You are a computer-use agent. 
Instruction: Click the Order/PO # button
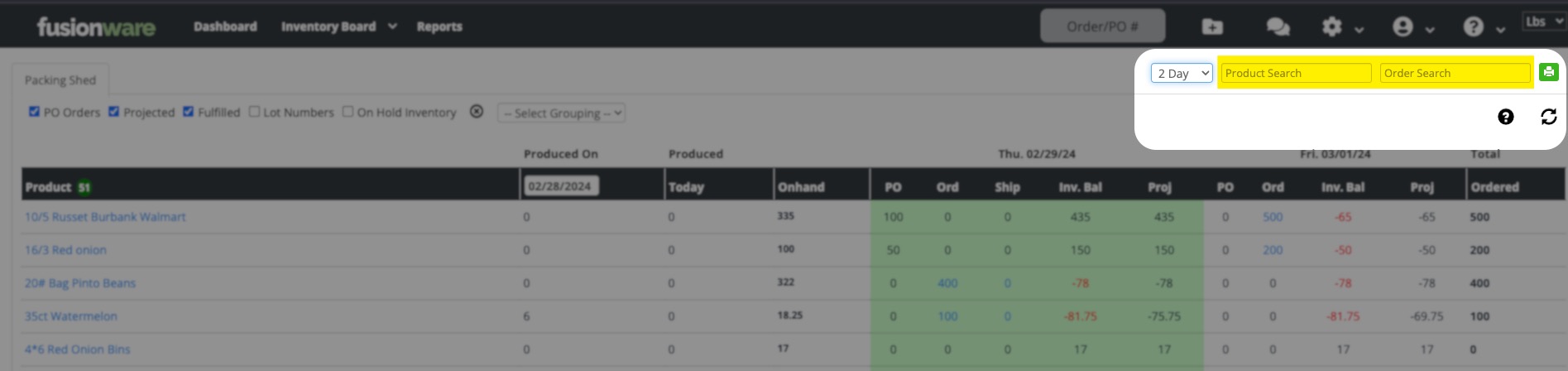(1102, 26)
